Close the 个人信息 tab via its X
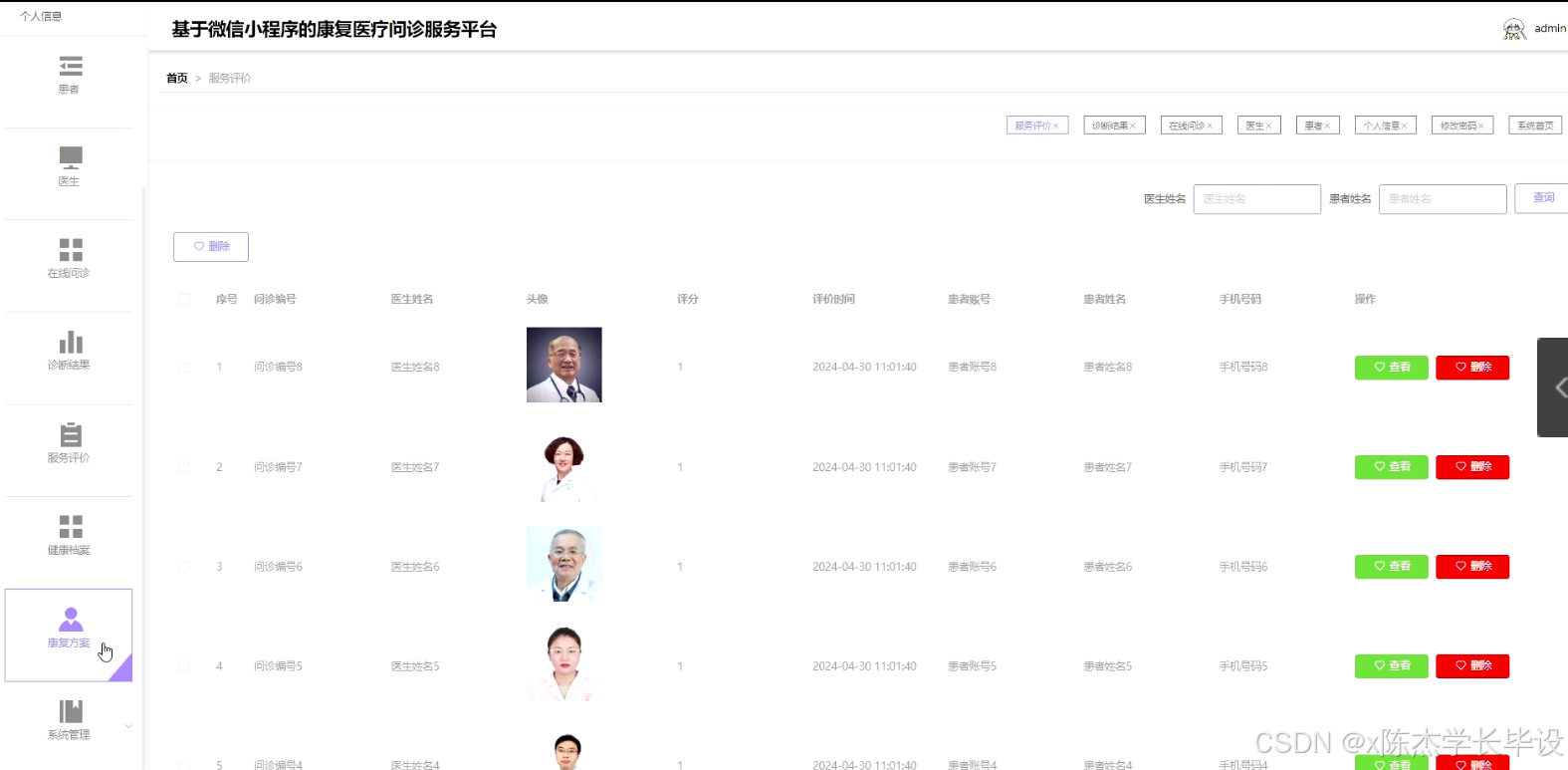Image resolution: width=1568 pixels, height=770 pixels. 1405,127
